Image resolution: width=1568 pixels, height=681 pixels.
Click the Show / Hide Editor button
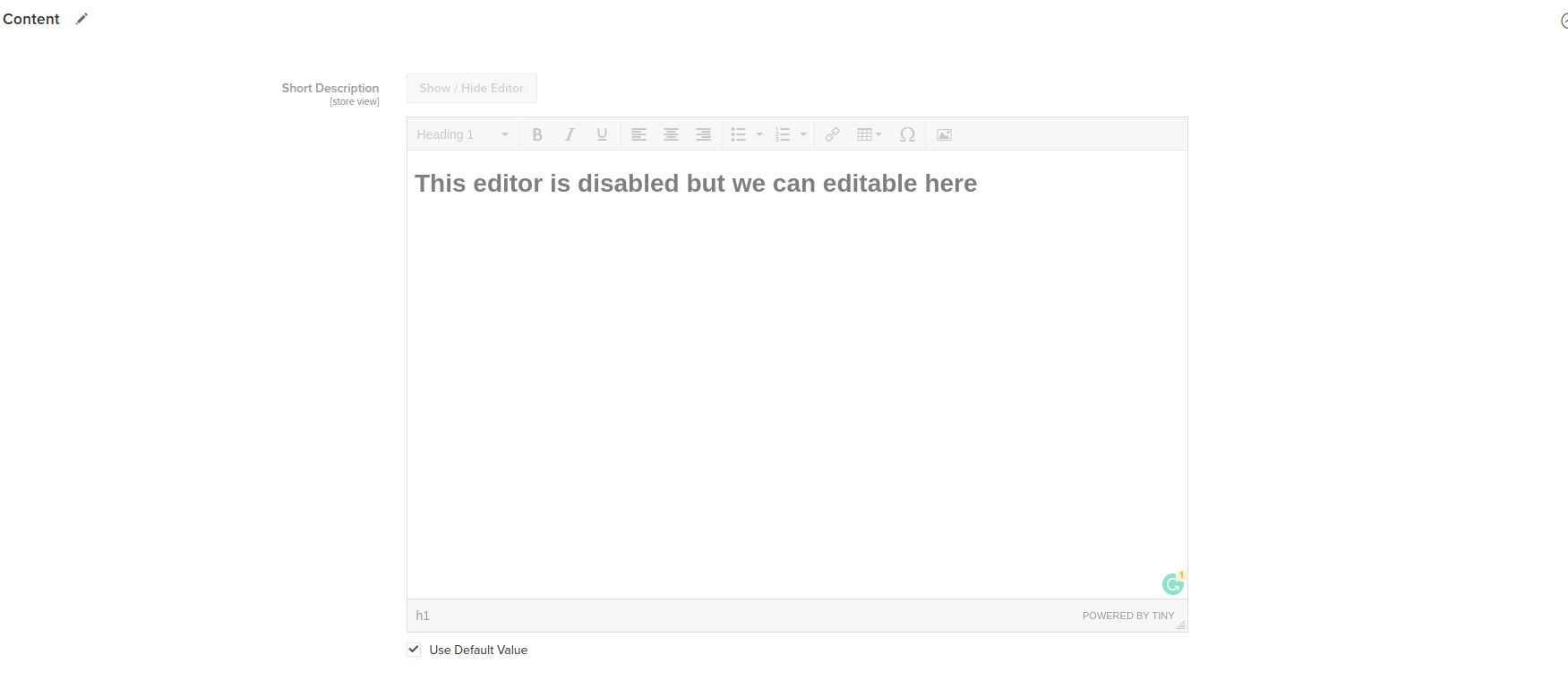tap(472, 88)
